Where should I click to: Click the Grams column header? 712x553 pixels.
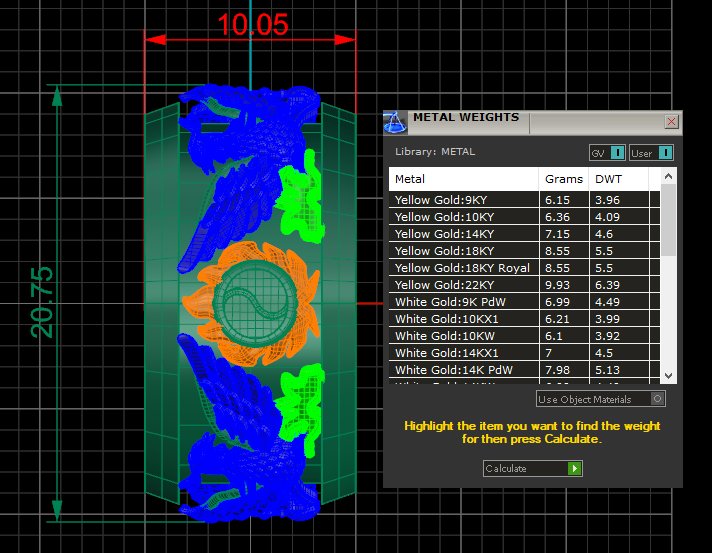[564, 179]
